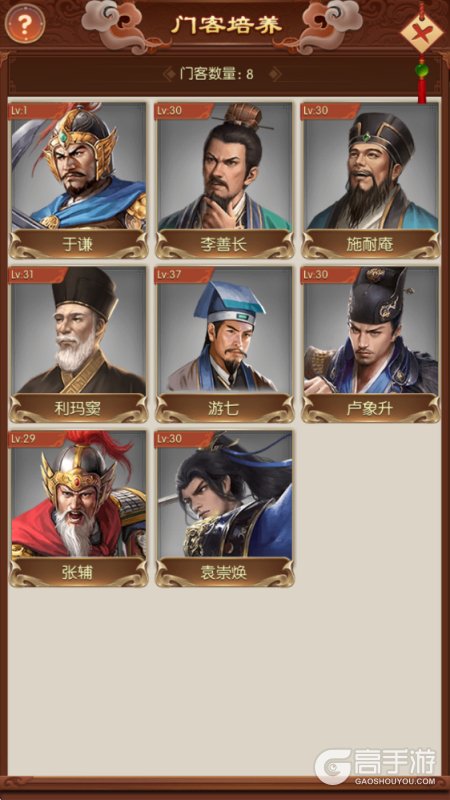Click the 施耐庵 name banner

[x=370, y=245]
